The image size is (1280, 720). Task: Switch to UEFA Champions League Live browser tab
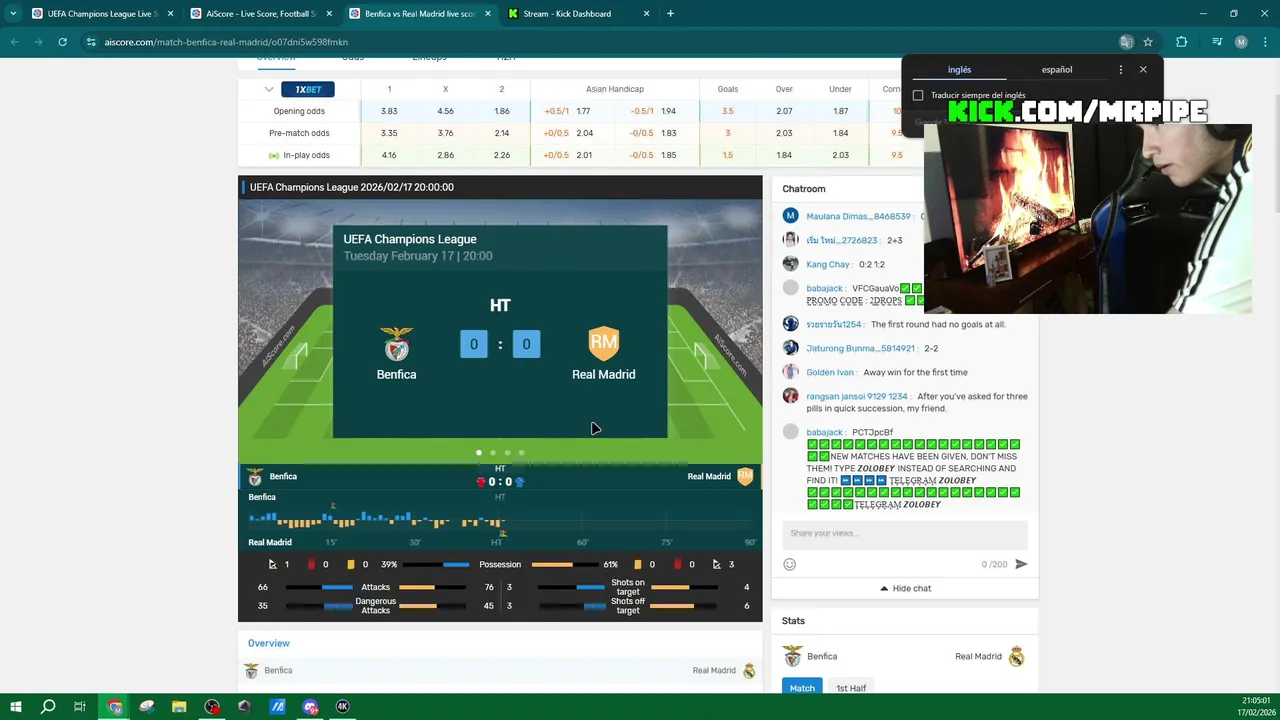101,14
